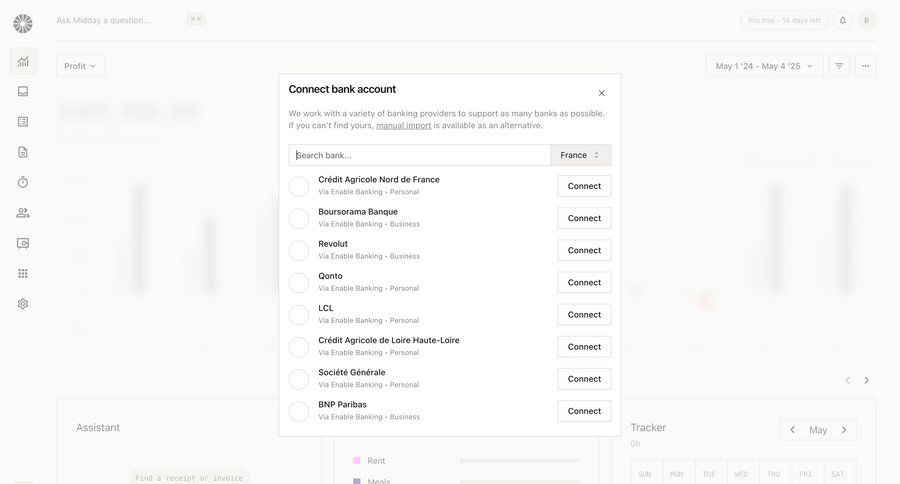900x484 pixels.
Task: Click Ask Midday a question search box
Action: (131, 20)
